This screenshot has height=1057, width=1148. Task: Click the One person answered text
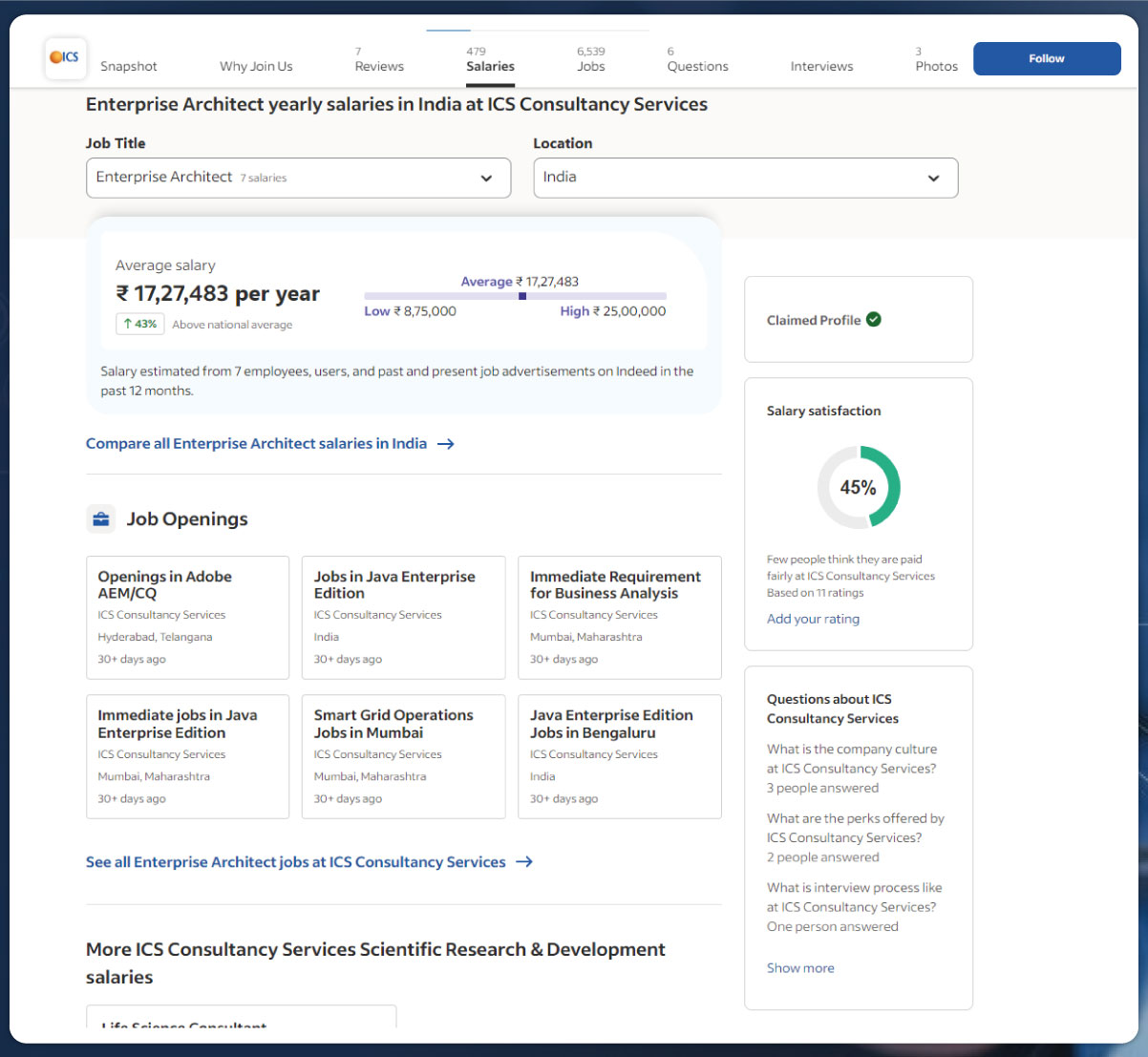[833, 926]
